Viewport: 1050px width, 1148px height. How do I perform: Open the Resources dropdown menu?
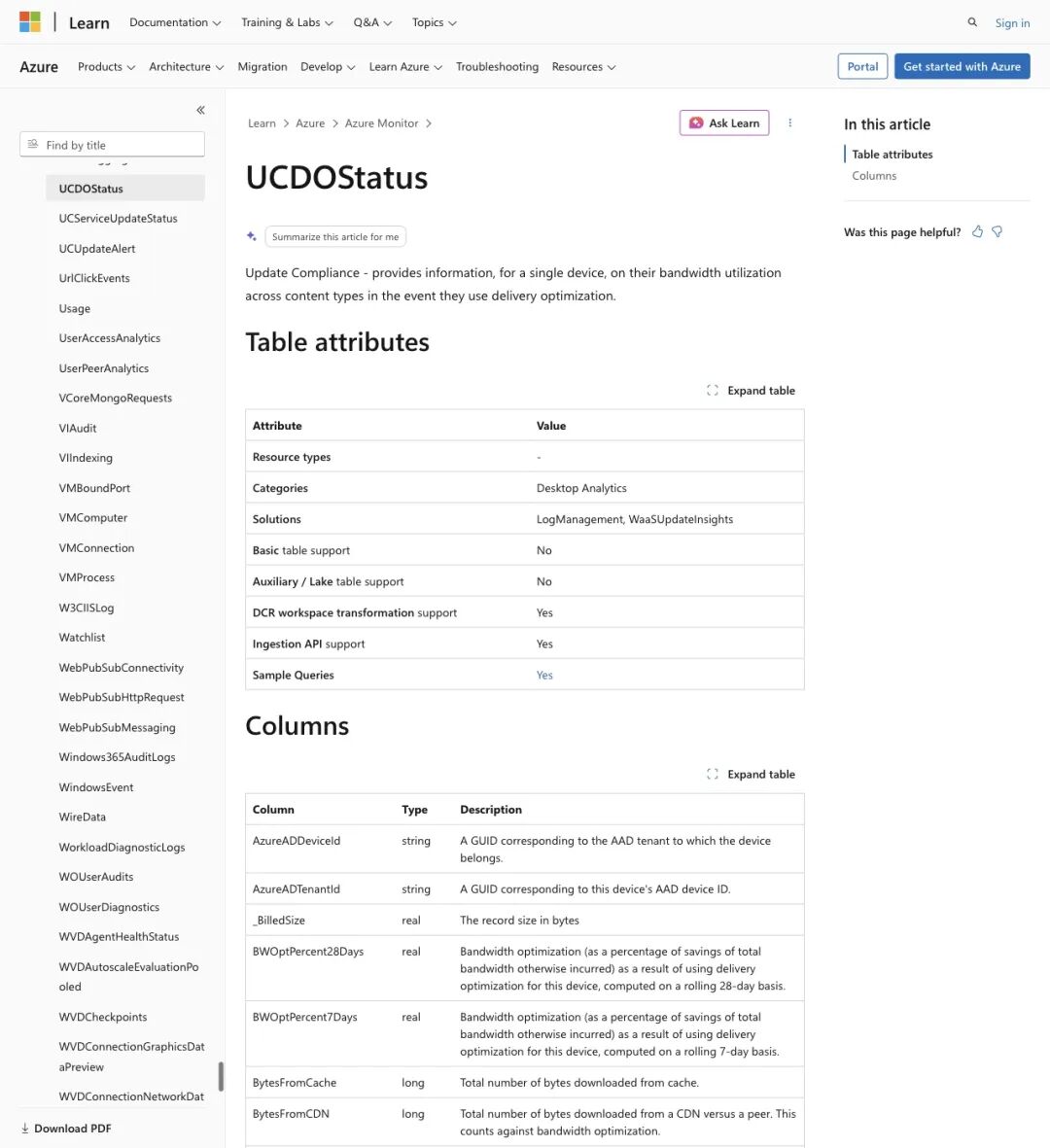[x=583, y=67]
